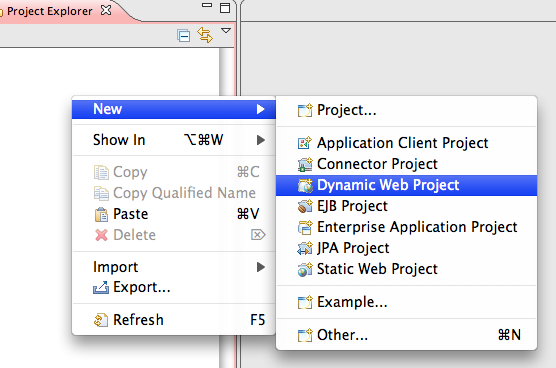Select Connector Project

(x=406, y=164)
